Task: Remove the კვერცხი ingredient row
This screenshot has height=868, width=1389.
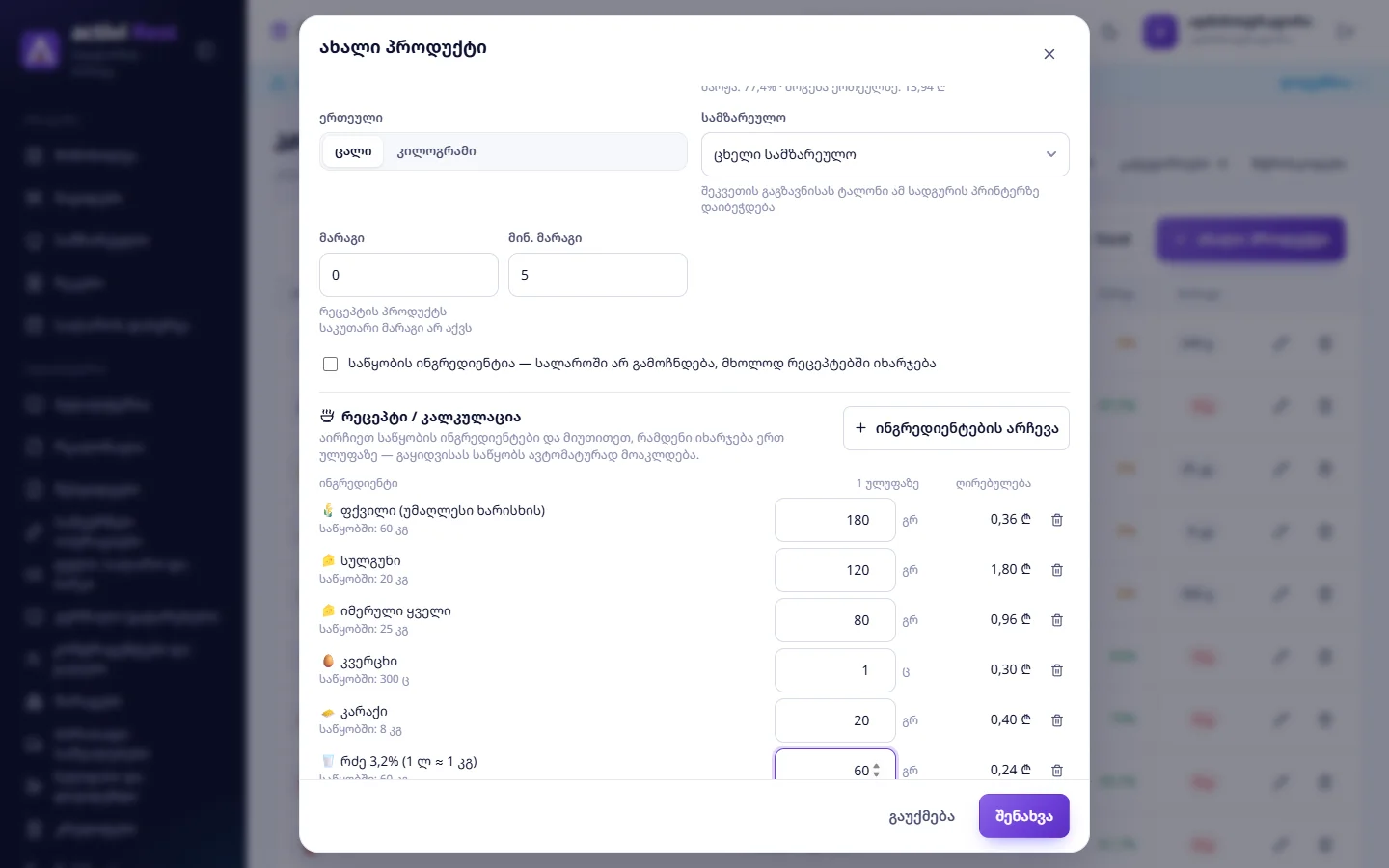Action: pyautogui.click(x=1057, y=670)
